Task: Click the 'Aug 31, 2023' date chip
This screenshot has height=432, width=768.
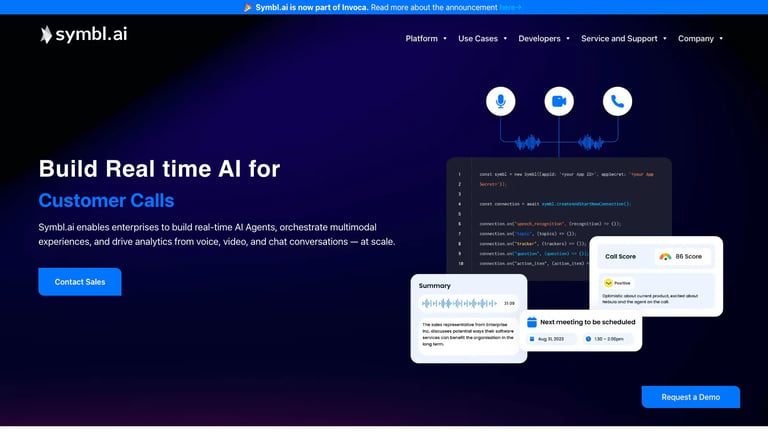Action: tap(551, 339)
